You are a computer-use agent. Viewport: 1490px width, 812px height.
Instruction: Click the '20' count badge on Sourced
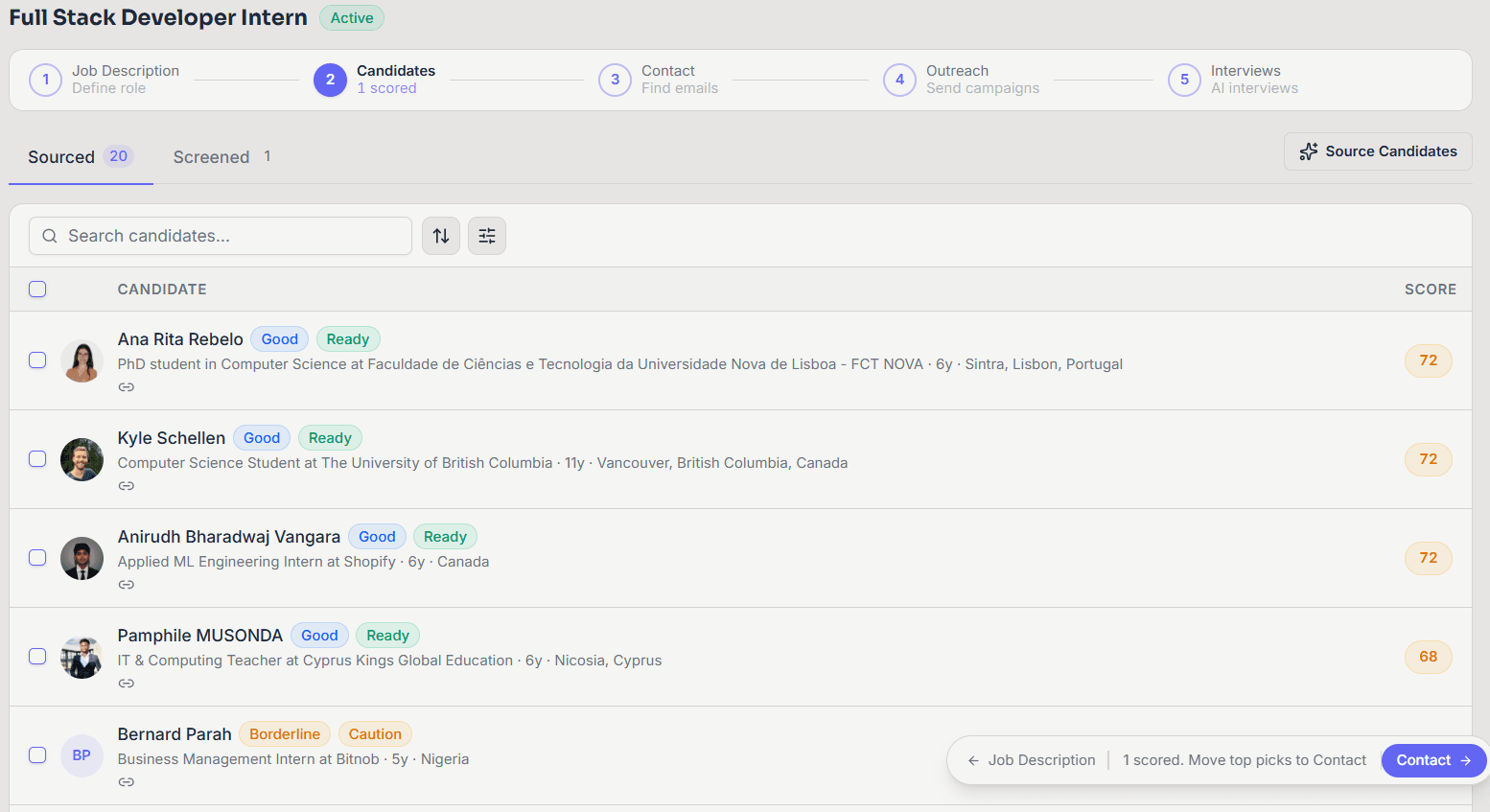(x=118, y=156)
